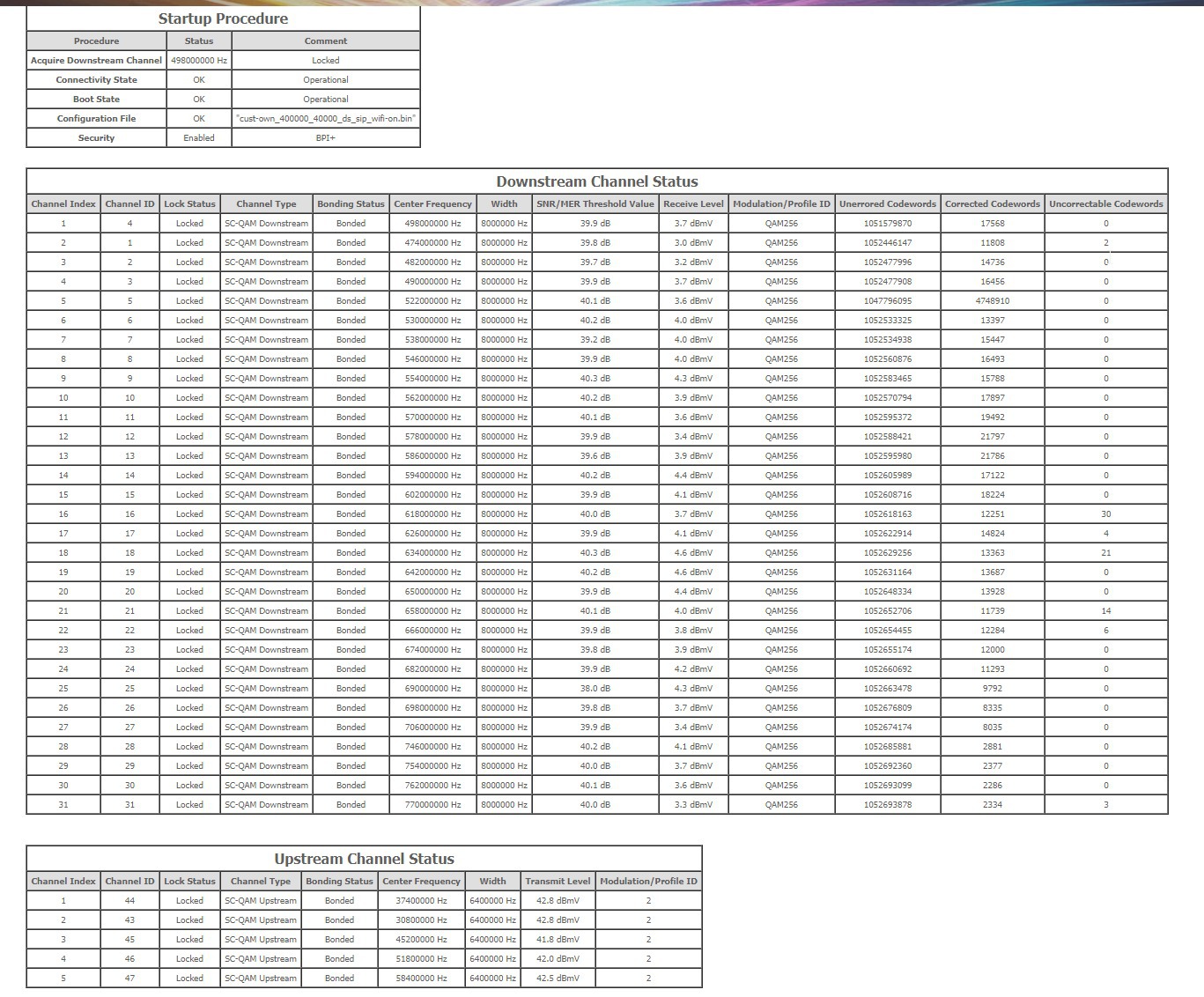The image size is (1204, 997).
Task: Click the configuration file name cell
Action: (326, 119)
